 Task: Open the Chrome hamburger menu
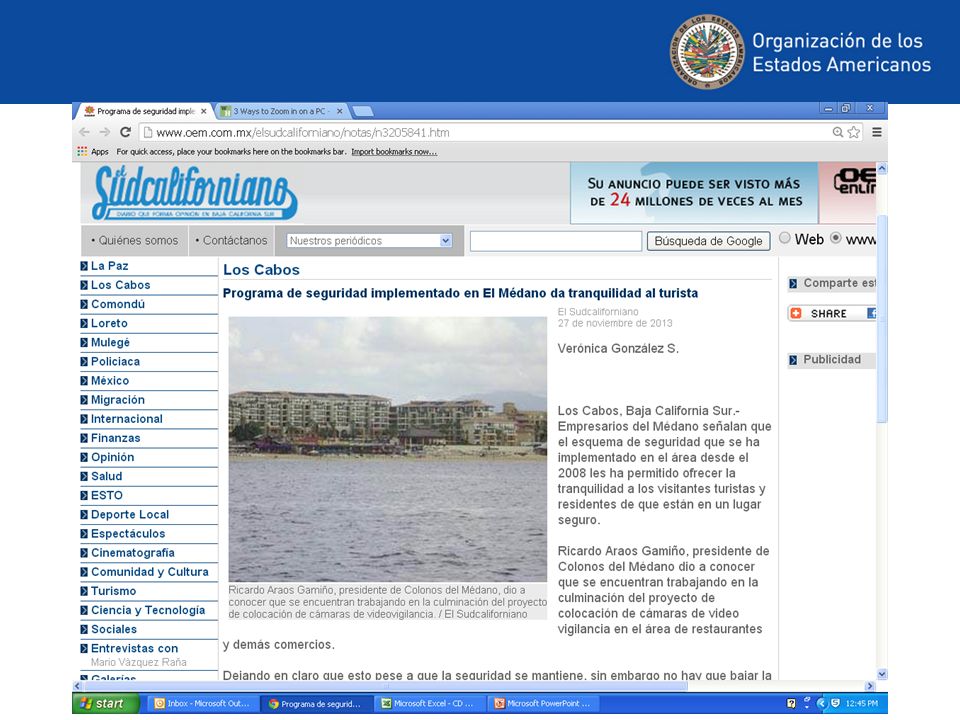pyautogui.click(x=877, y=132)
